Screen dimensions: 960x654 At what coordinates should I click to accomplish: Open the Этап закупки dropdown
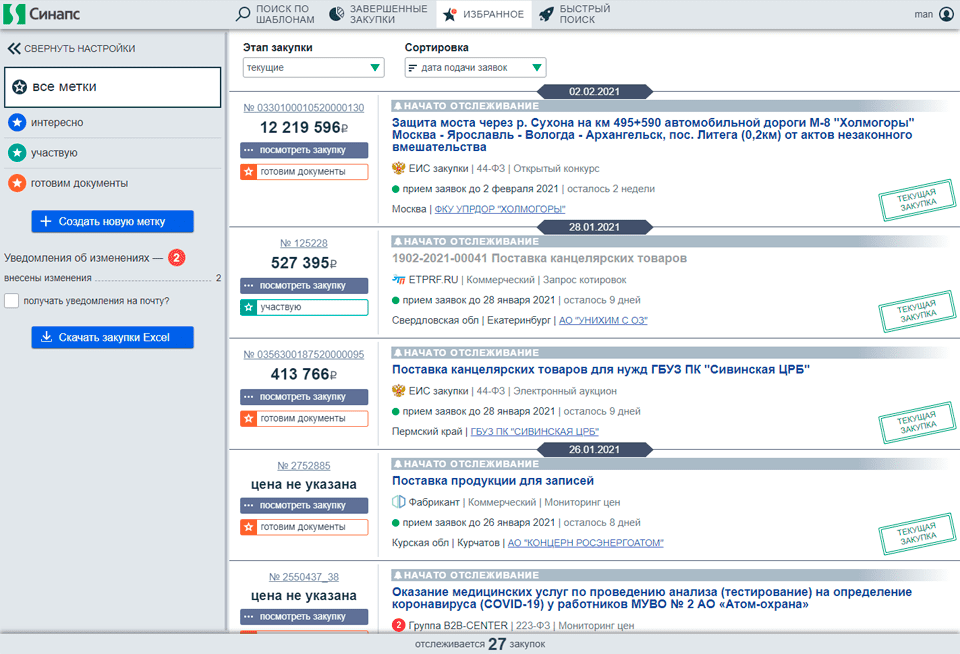tap(313, 67)
